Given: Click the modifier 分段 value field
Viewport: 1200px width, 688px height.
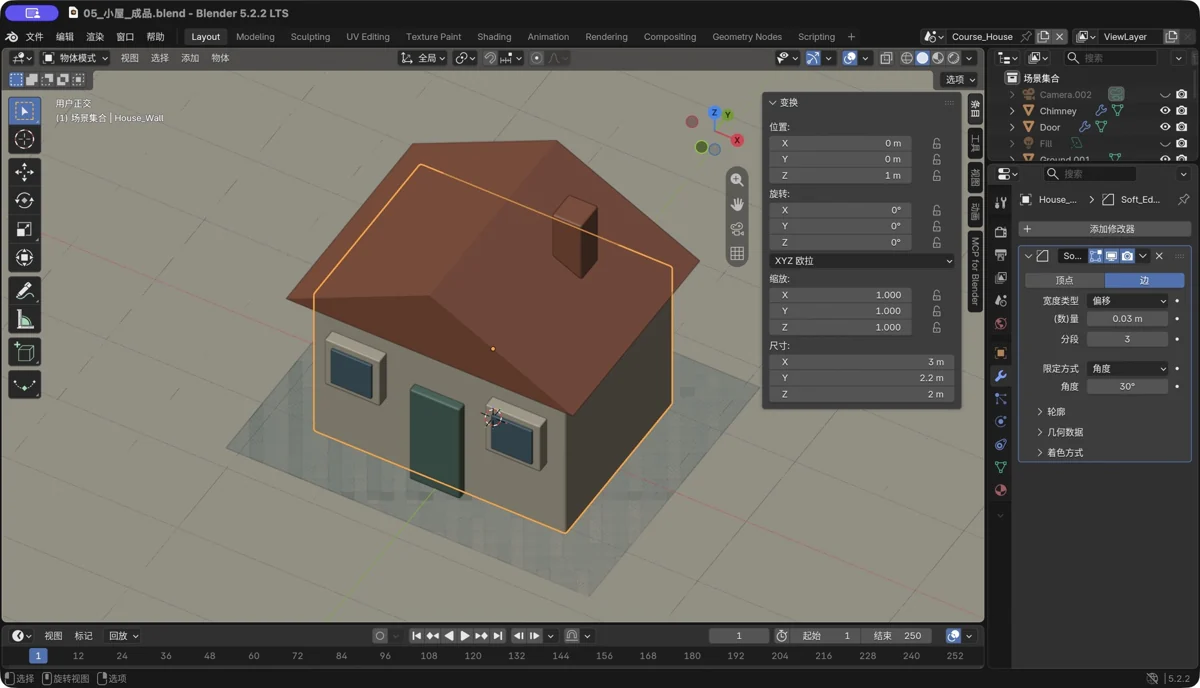Looking at the screenshot, I should click(1127, 339).
